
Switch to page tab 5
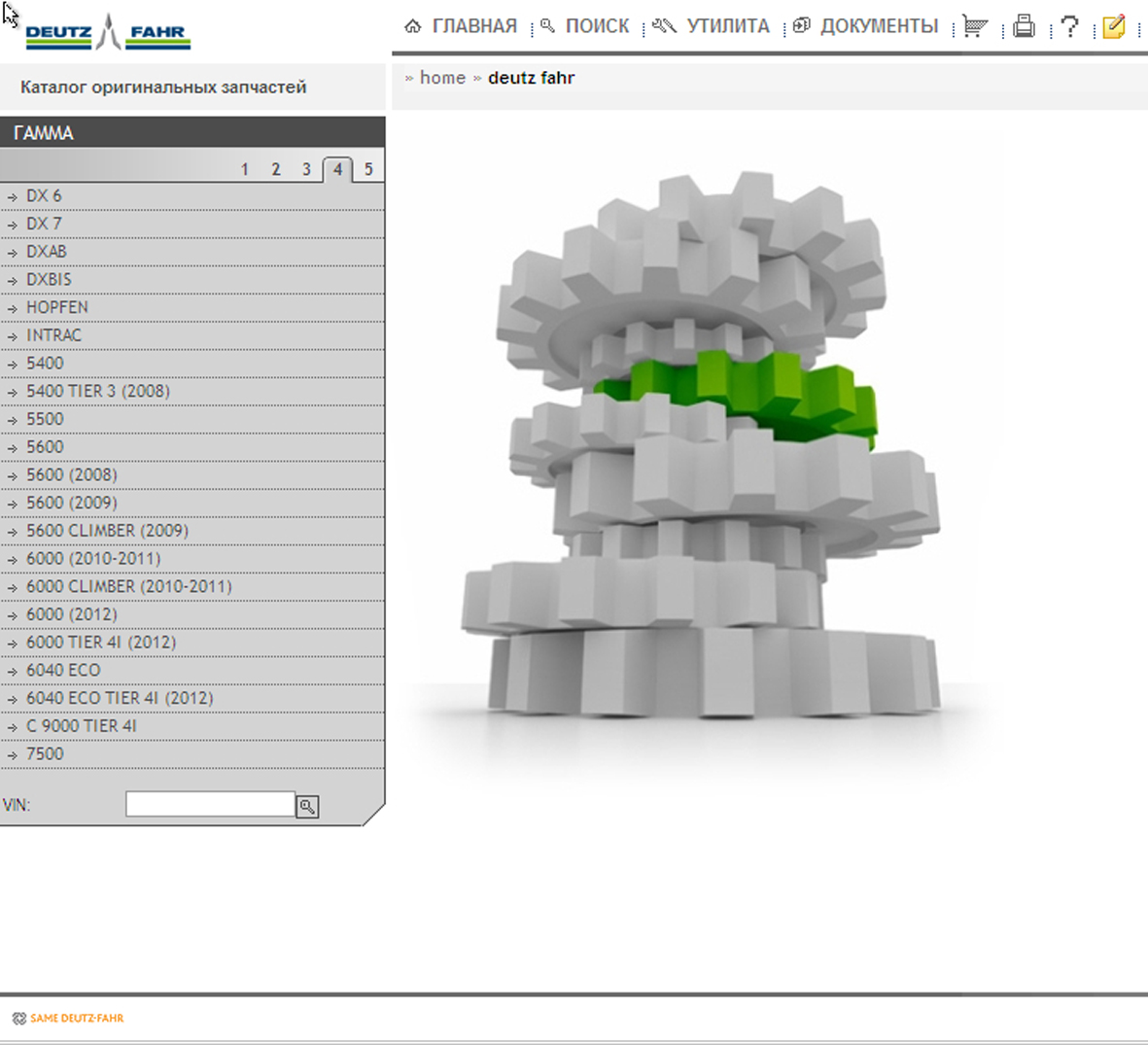click(x=368, y=170)
